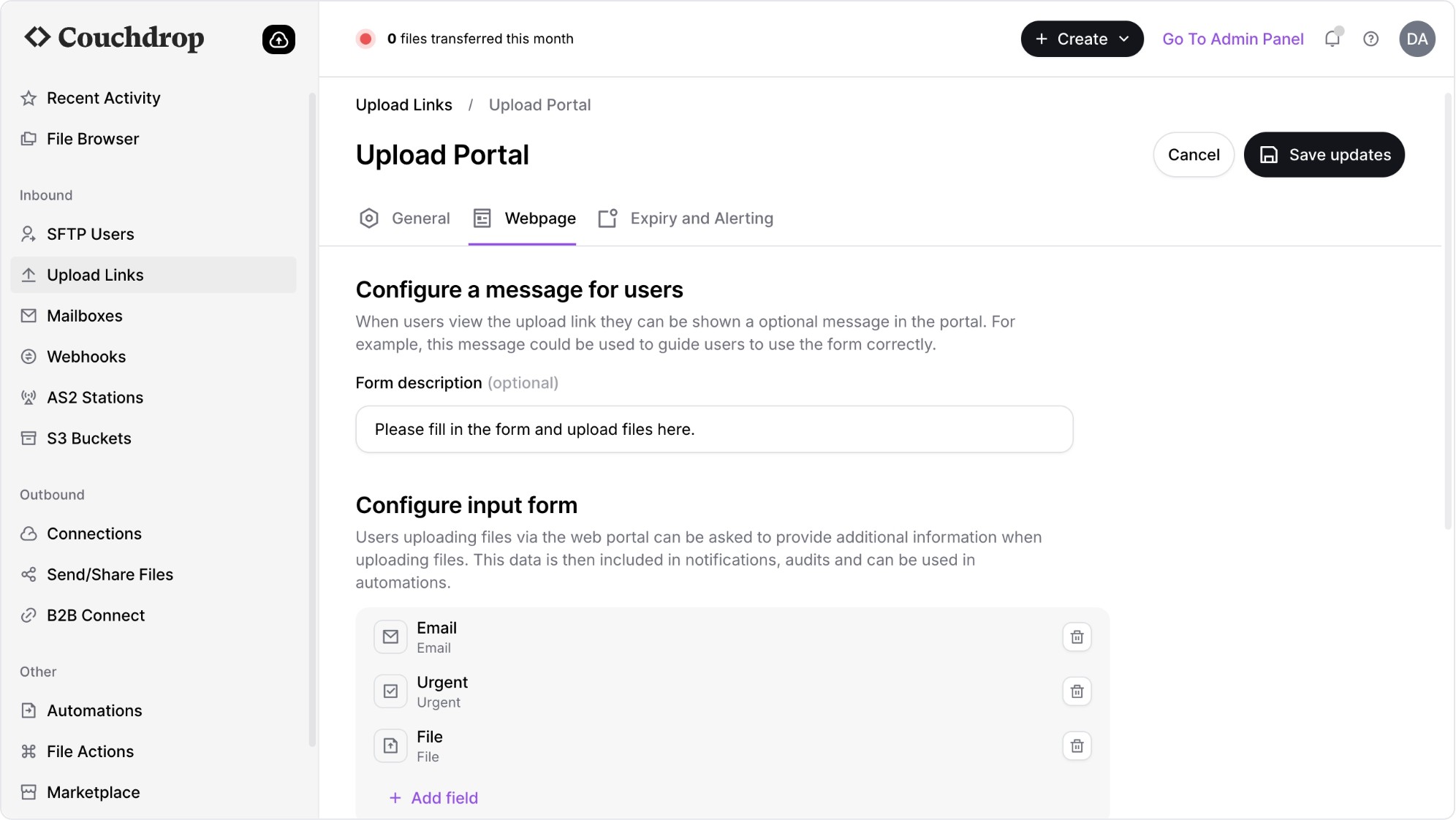
Task: Remove the Urgent field with its trash icon
Action: click(x=1077, y=691)
